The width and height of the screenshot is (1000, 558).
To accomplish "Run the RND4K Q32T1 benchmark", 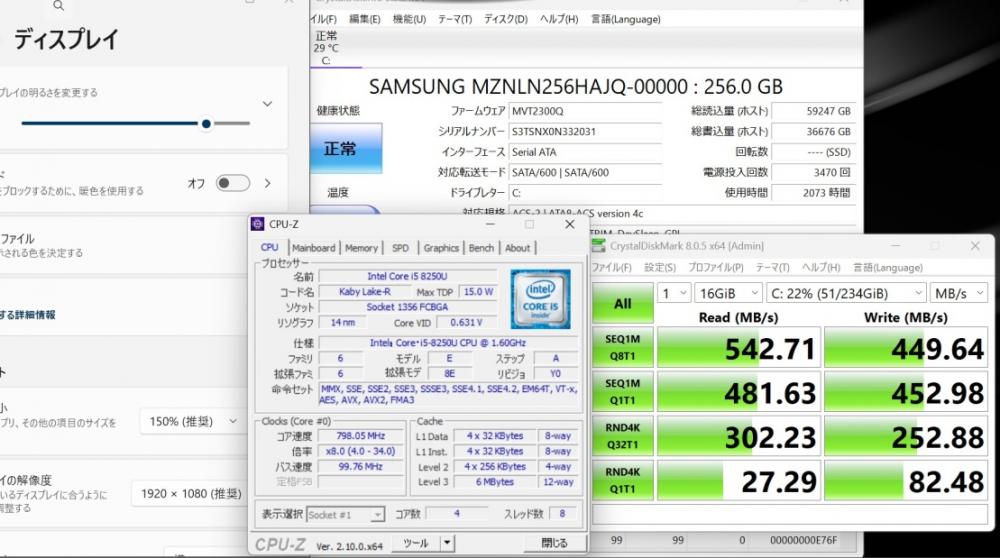I will coord(622,436).
